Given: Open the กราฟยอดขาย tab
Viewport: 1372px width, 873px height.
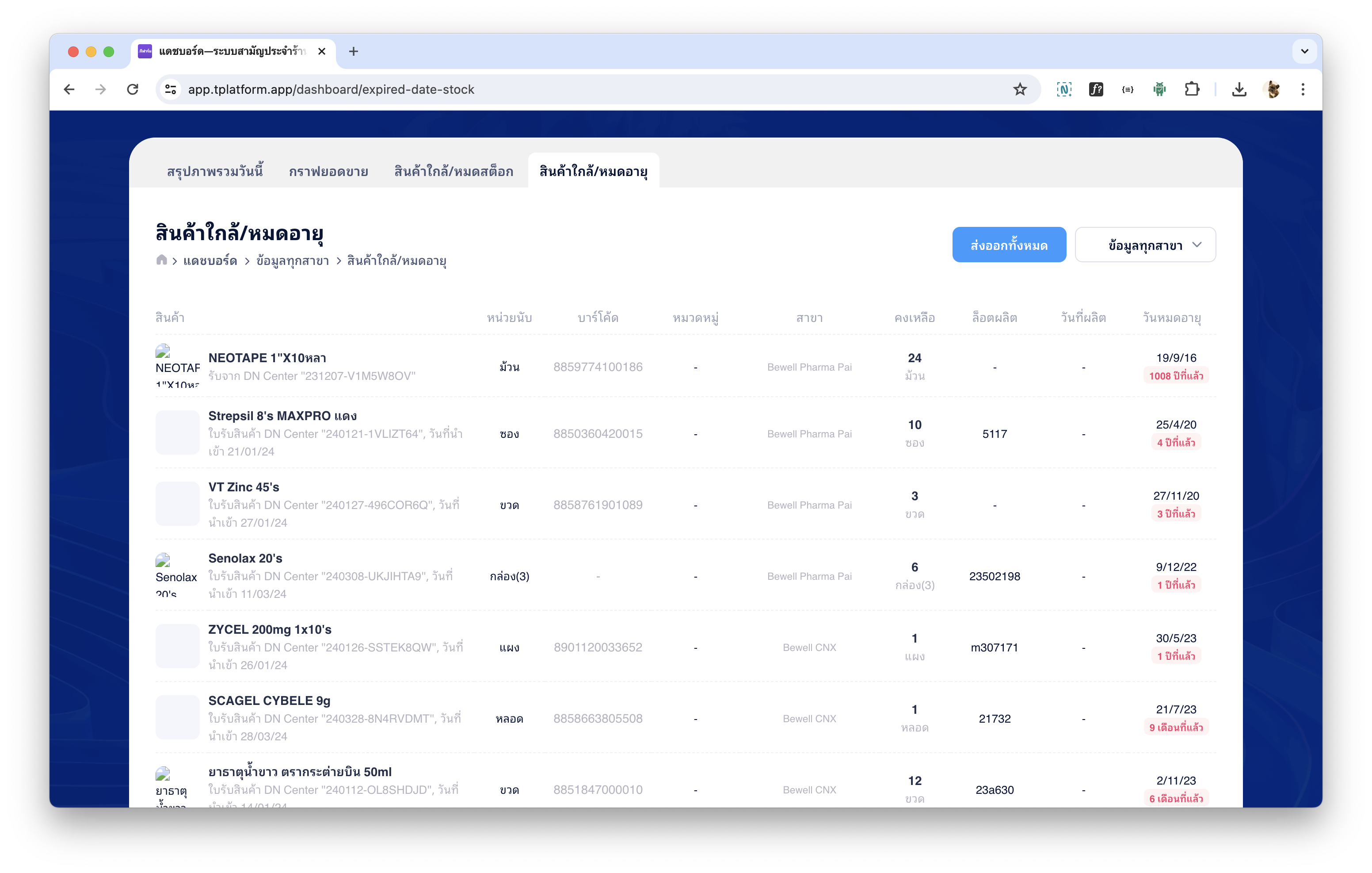Looking at the screenshot, I should 328,171.
